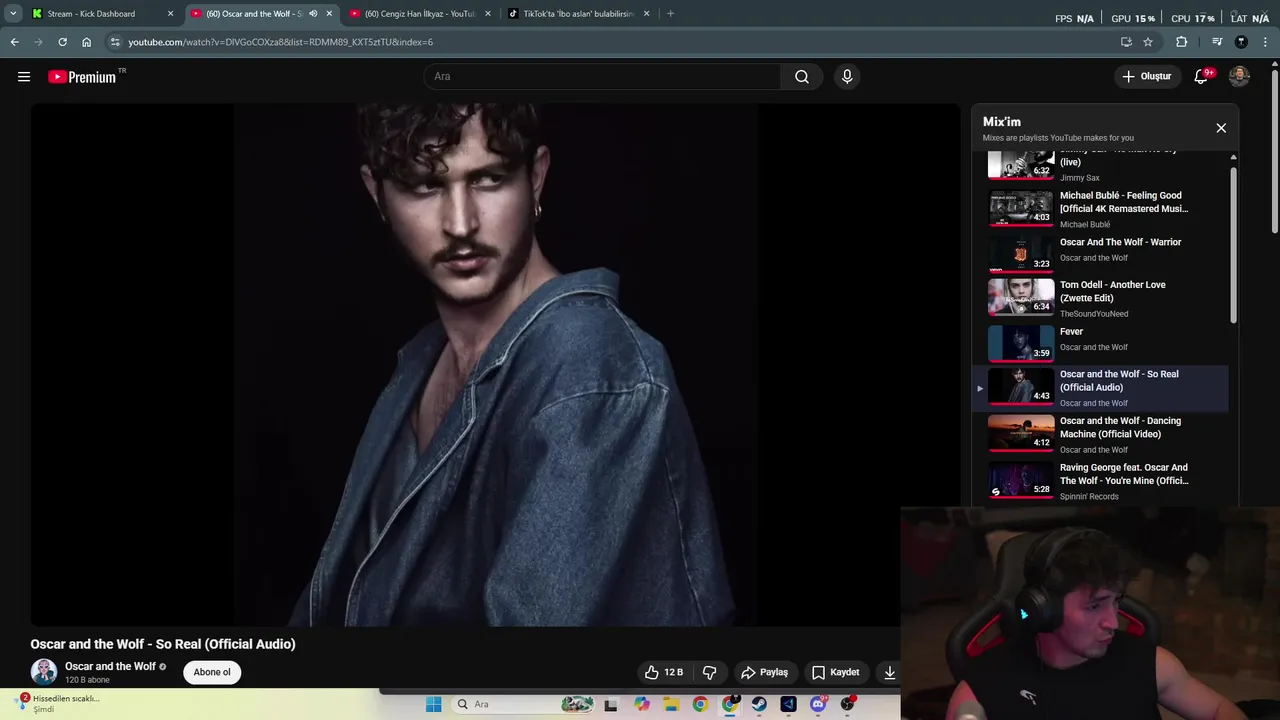Image resolution: width=1280 pixels, height=720 pixels.
Task: Subscribe with the Abone ol button
Action: tap(212, 672)
